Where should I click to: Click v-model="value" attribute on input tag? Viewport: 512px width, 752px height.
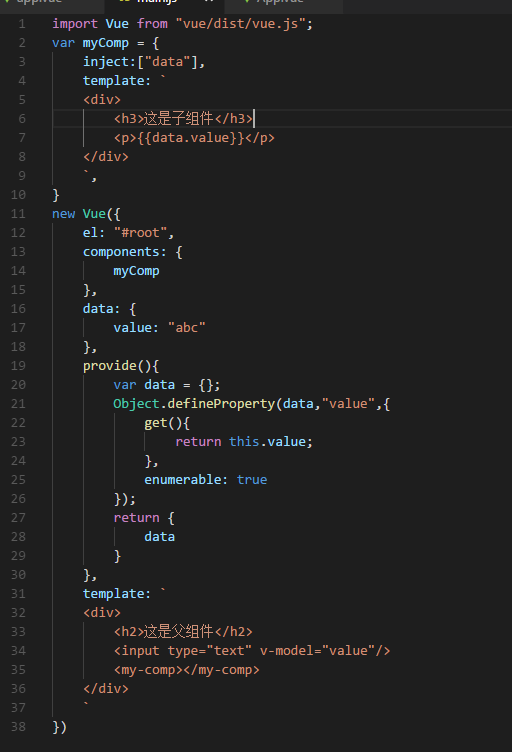[317, 650]
